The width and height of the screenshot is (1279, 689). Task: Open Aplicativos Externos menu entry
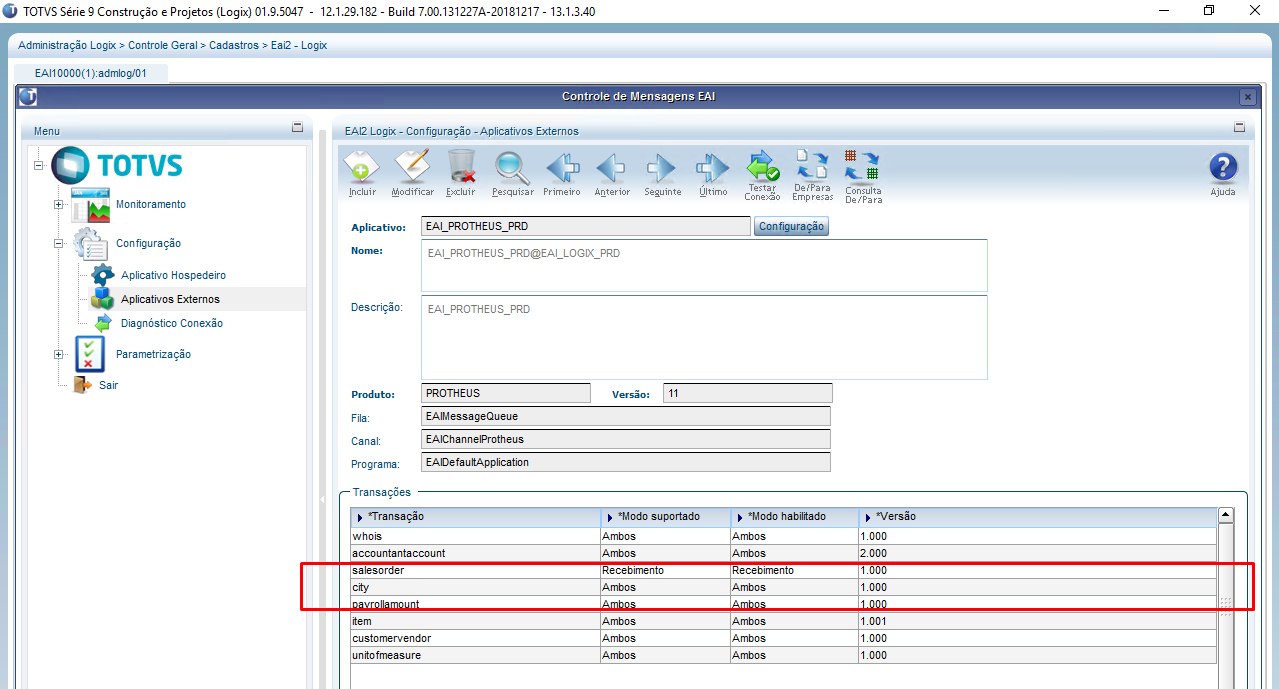click(170, 299)
